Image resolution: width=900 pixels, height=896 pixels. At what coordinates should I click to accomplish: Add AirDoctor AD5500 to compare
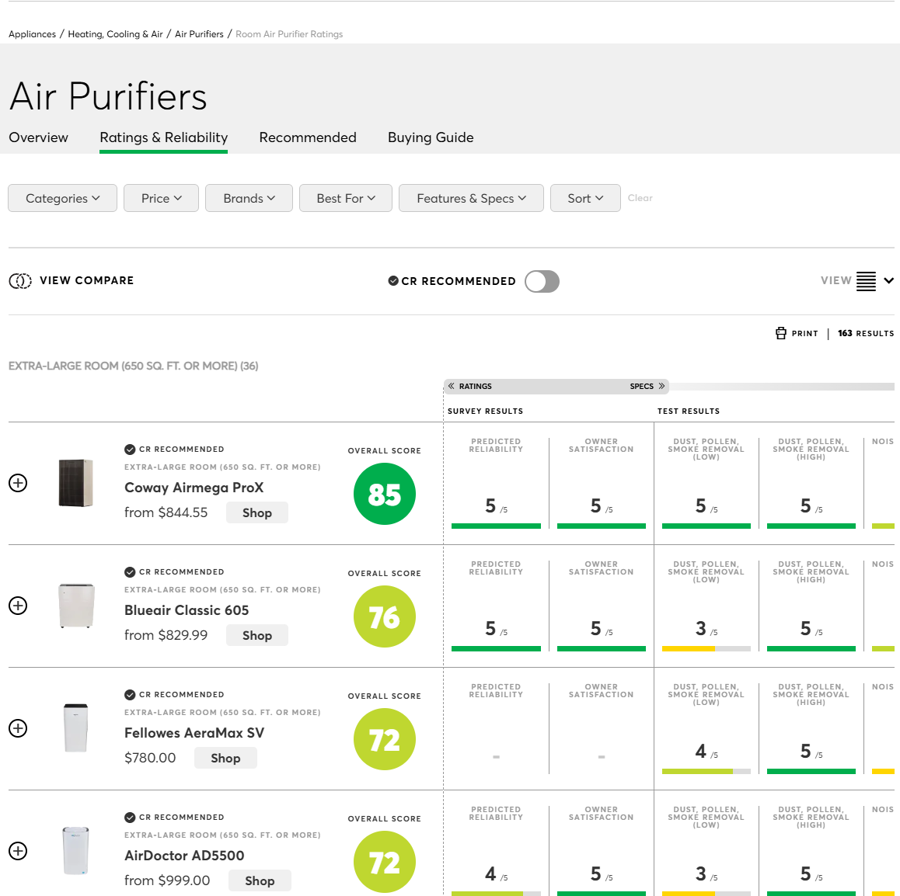(18, 851)
